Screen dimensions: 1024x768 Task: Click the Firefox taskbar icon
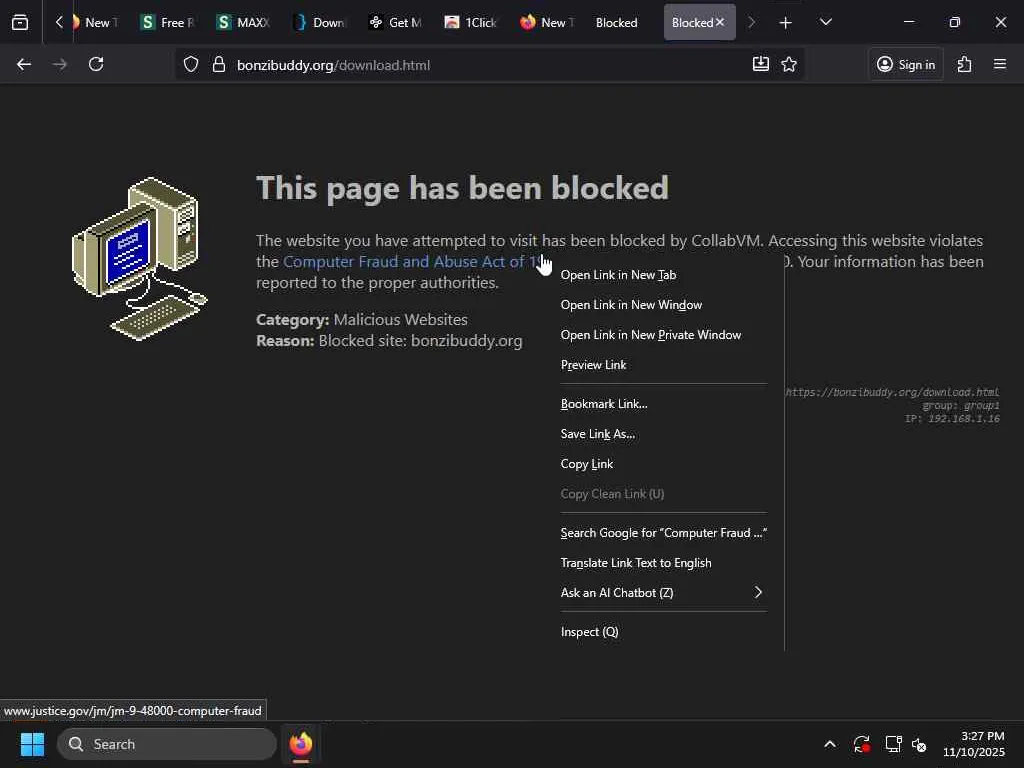[x=301, y=744]
